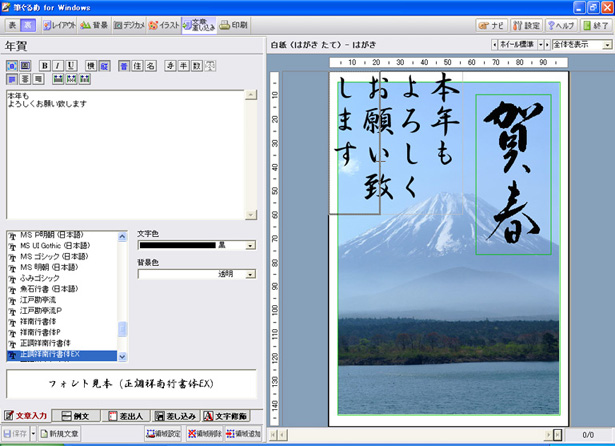Click the 印刷 print icon

pyautogui.click(x=233, y=25)
